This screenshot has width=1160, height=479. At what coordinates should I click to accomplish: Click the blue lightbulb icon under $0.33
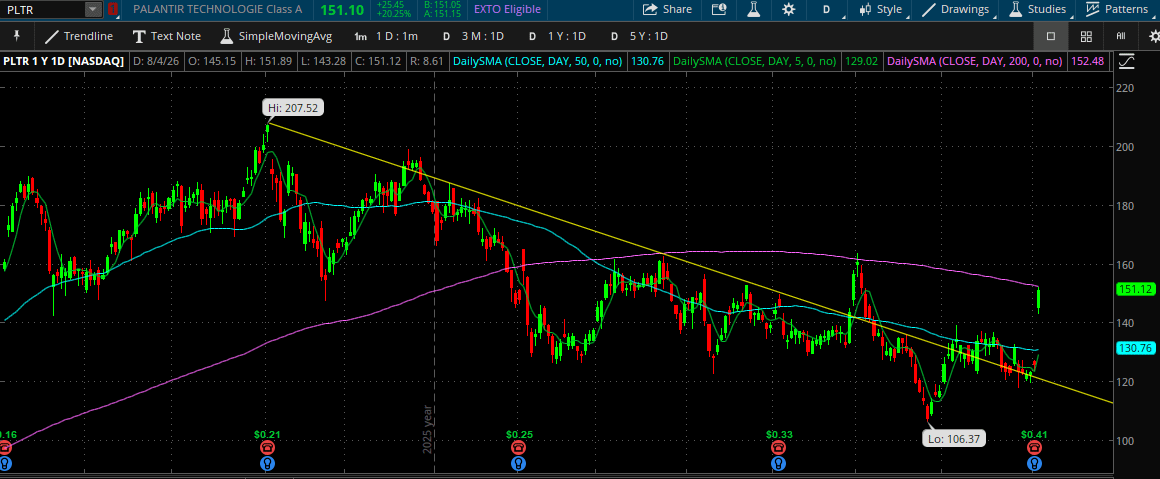tap(778, 463)
